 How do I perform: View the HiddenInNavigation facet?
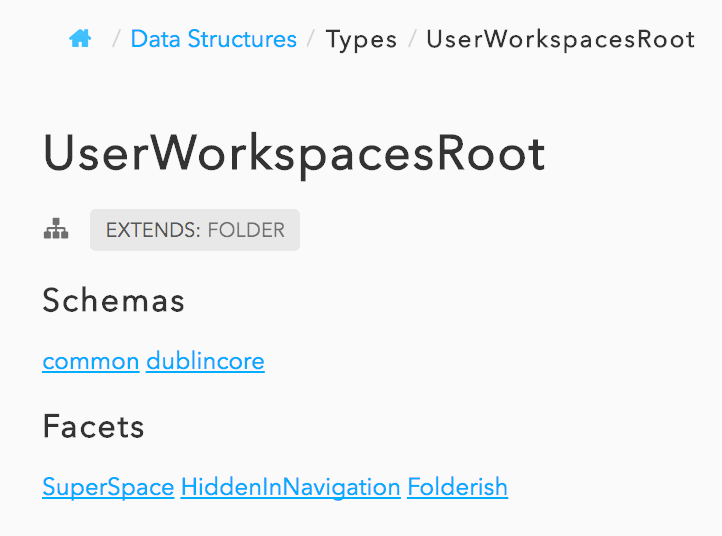[x=290, y=487]
